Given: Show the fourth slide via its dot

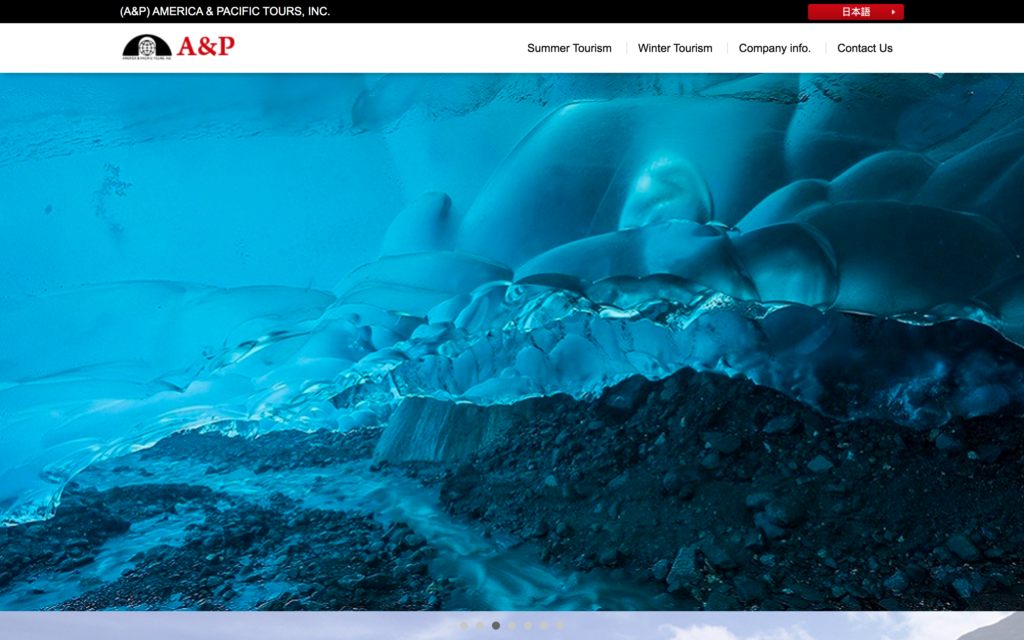Looking at the screenshot, I should (x=512, y=626).
